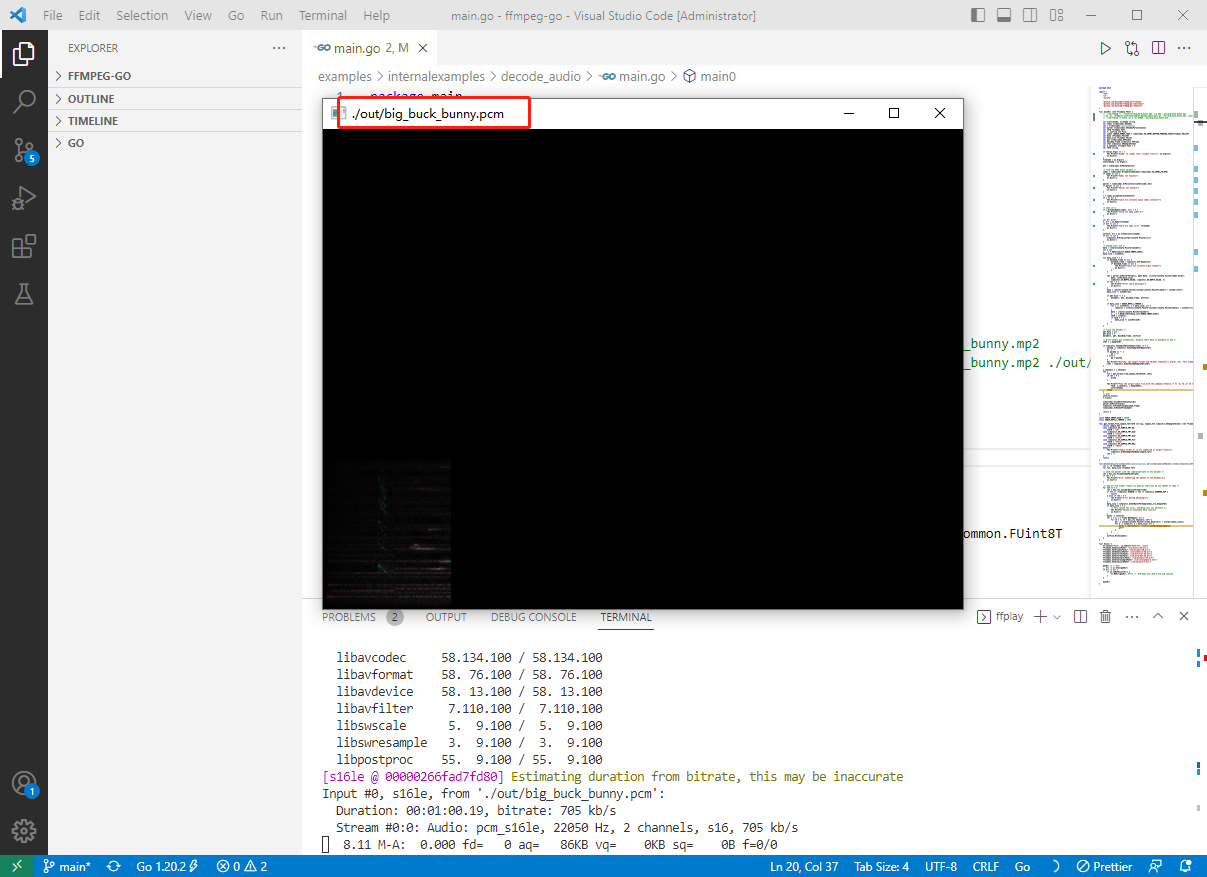Switch to the DEBUG CONSOLE tab
Image resolution: width=1207 pixels, height=877 pixels.
[x=533, y=617]
